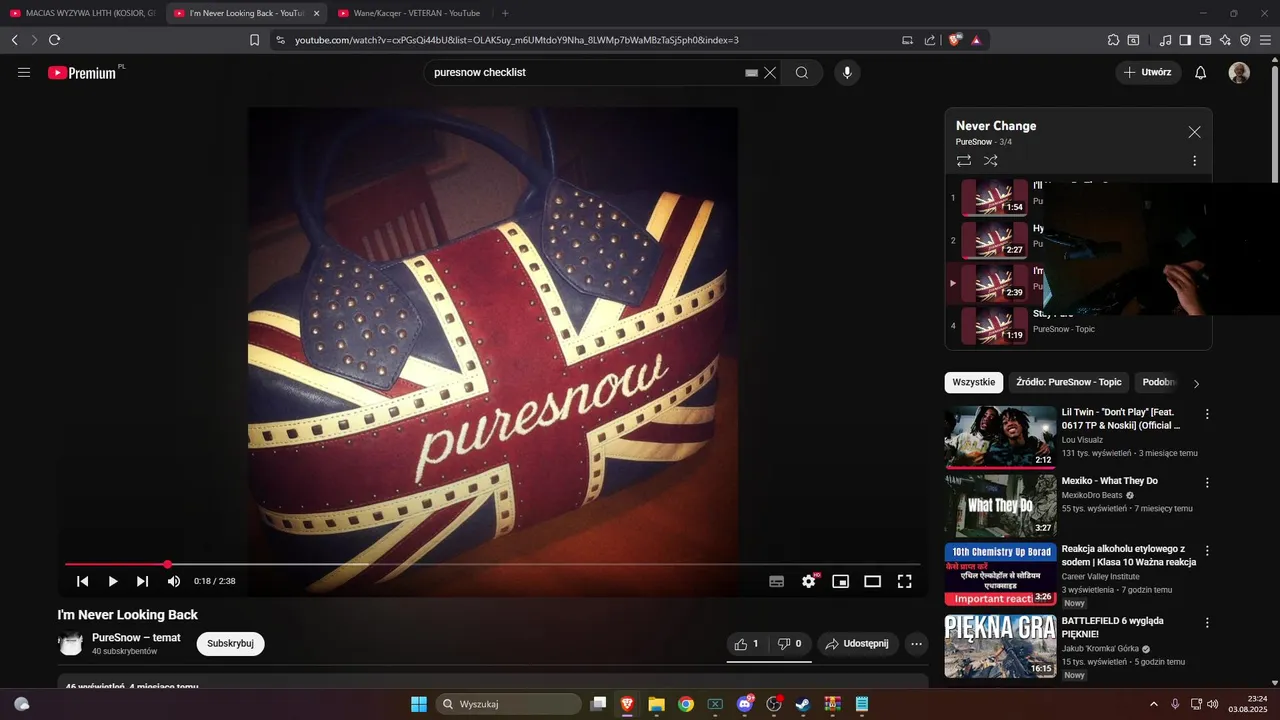The image size is (1280, 720).
Task: Skip to the previous video
Action: tap(83, 581)
